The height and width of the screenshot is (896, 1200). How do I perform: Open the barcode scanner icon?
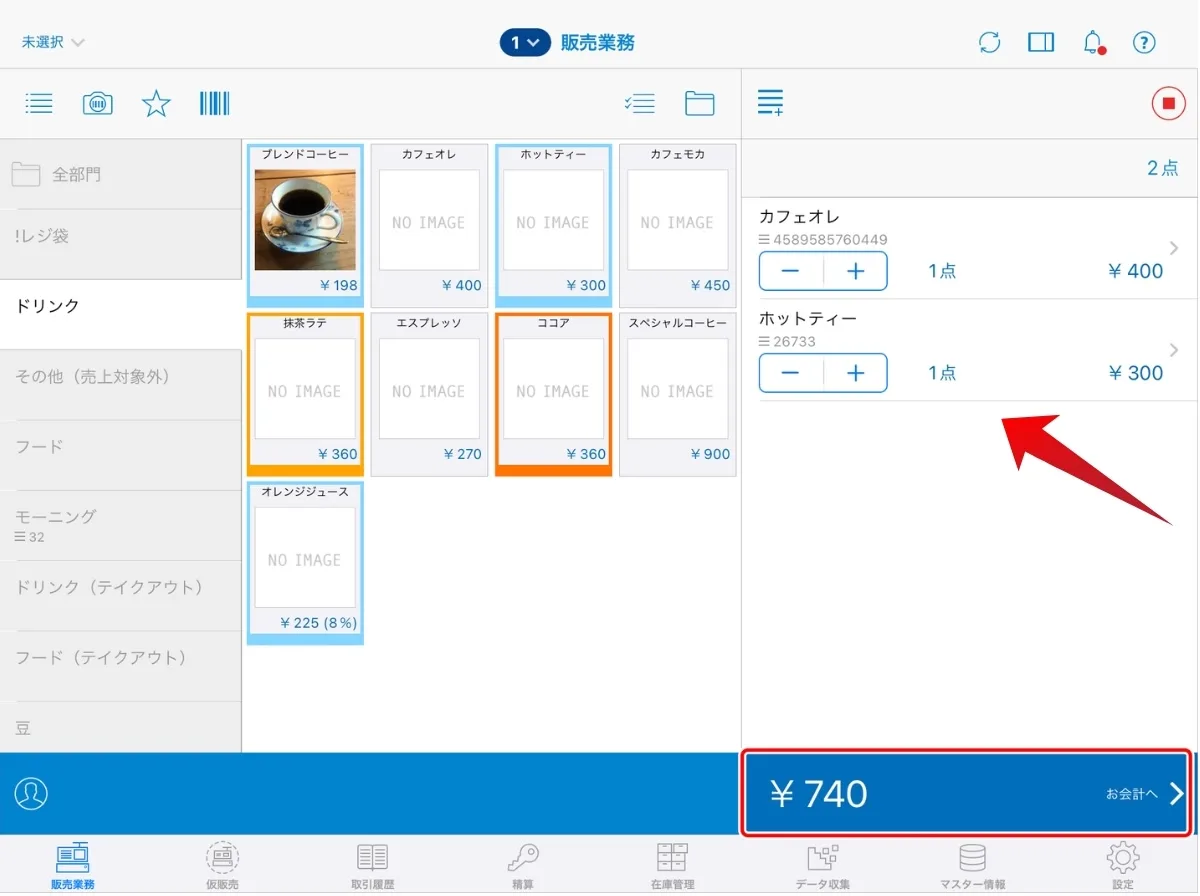pyautogui.click(x=214, y=103)
